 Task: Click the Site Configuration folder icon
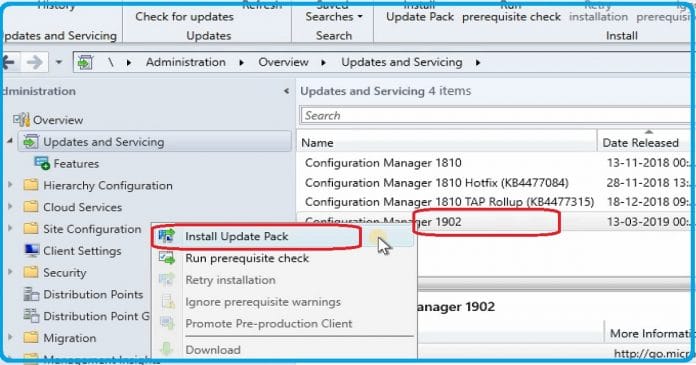tap(30, 229)
